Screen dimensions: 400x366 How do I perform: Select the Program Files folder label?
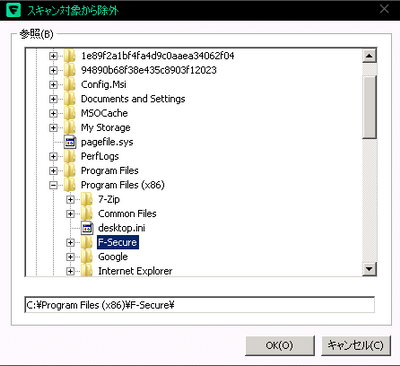click(110, 171)
